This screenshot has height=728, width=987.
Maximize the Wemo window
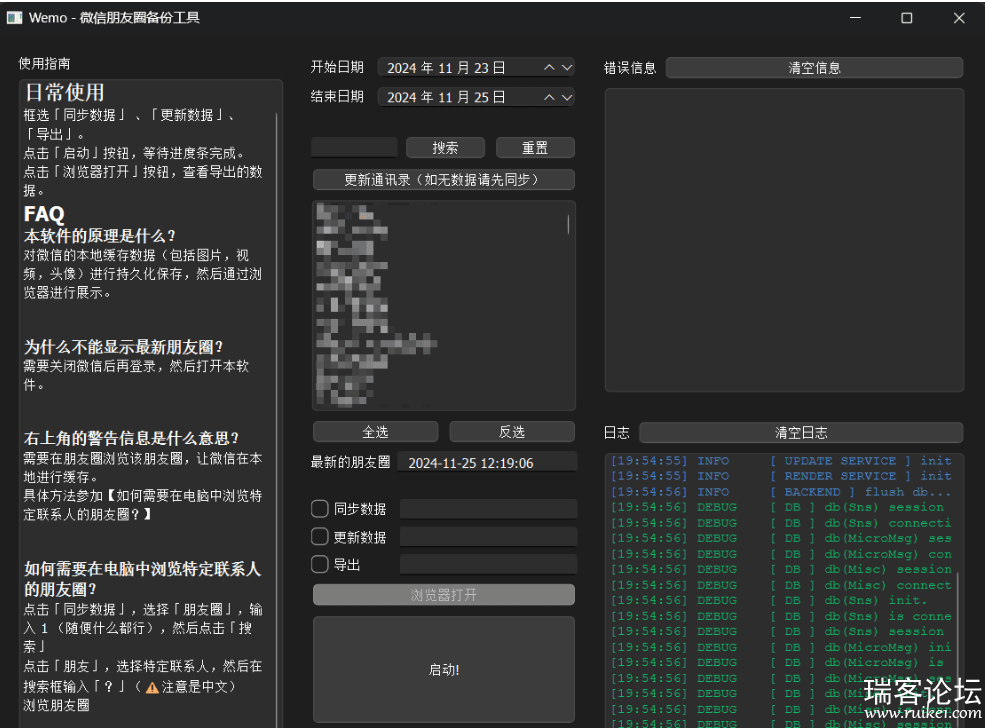pyautogui.click(x=906, y=18)
